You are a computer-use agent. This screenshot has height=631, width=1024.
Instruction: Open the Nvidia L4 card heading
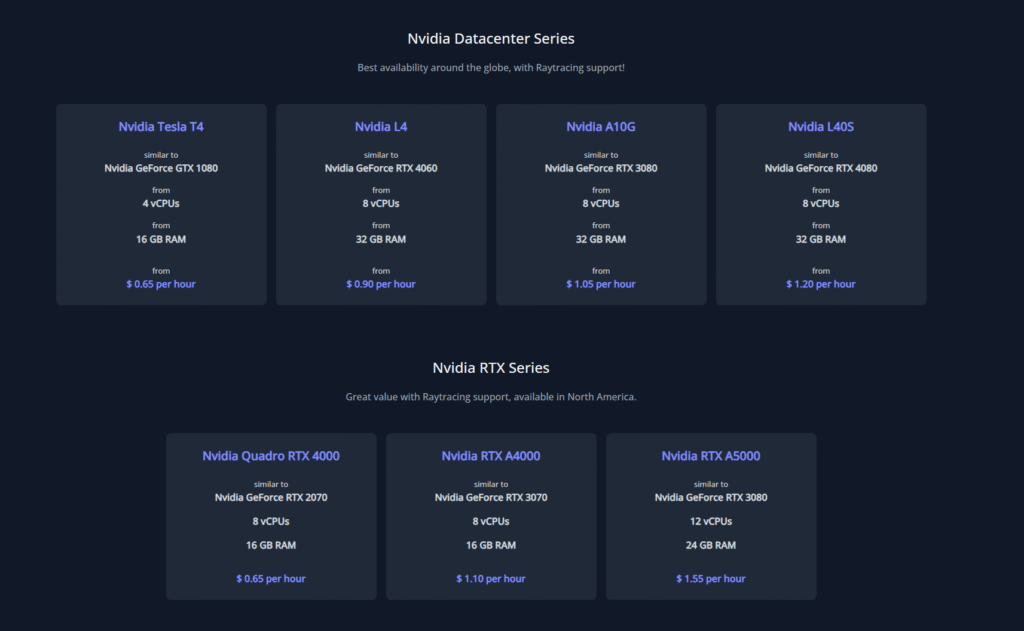point(381,127)
